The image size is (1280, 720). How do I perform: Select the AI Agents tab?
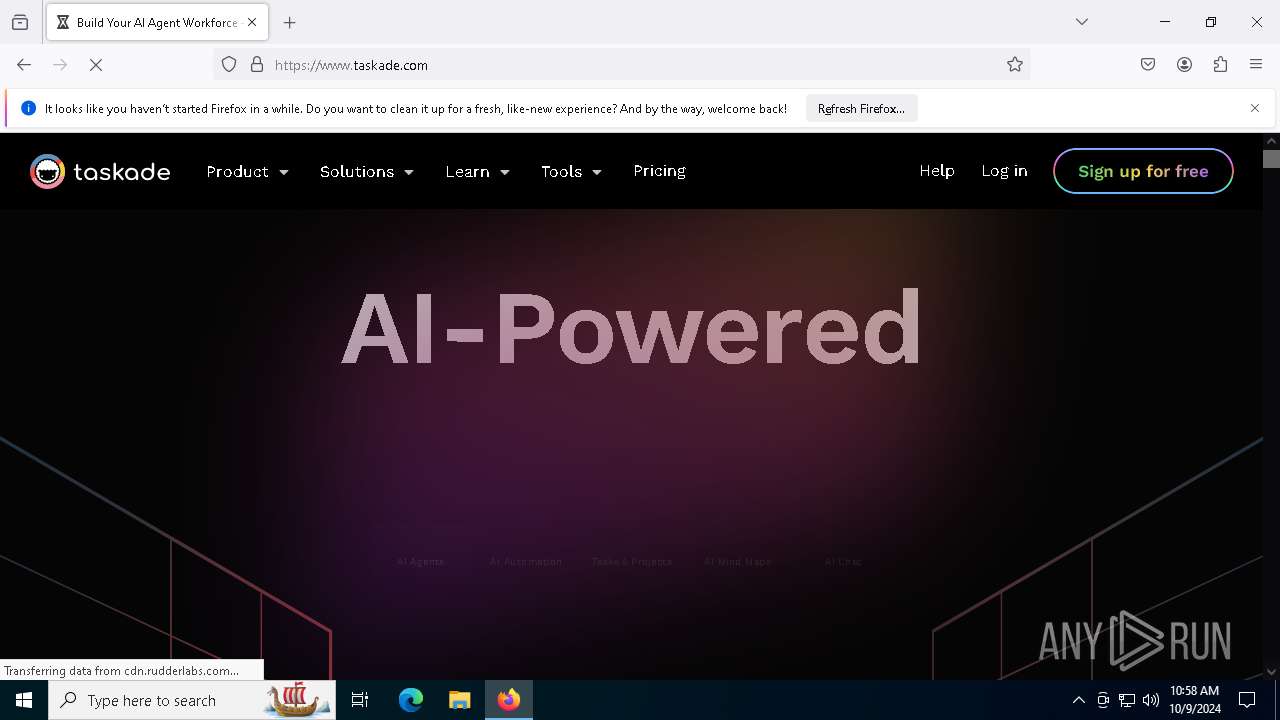point(420,562)
